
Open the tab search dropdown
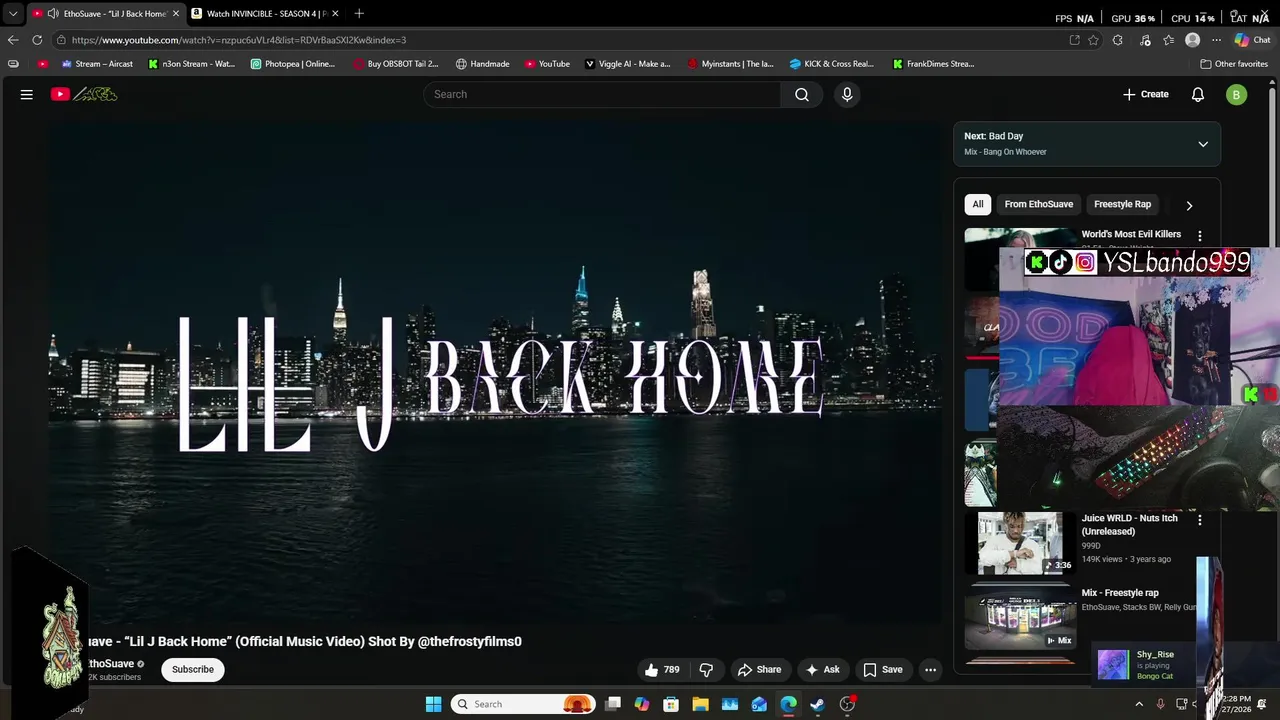click(13, 14)
